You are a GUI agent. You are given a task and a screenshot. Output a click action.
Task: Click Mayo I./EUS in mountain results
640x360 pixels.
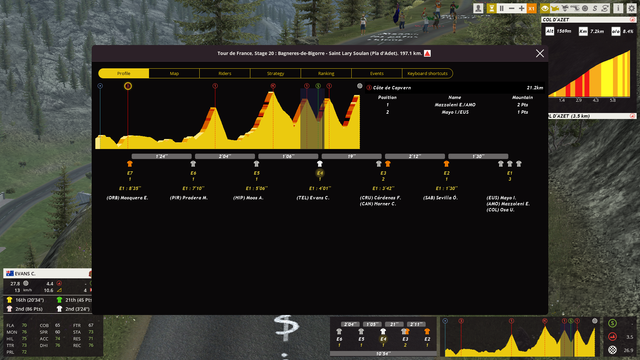(455, 112)
